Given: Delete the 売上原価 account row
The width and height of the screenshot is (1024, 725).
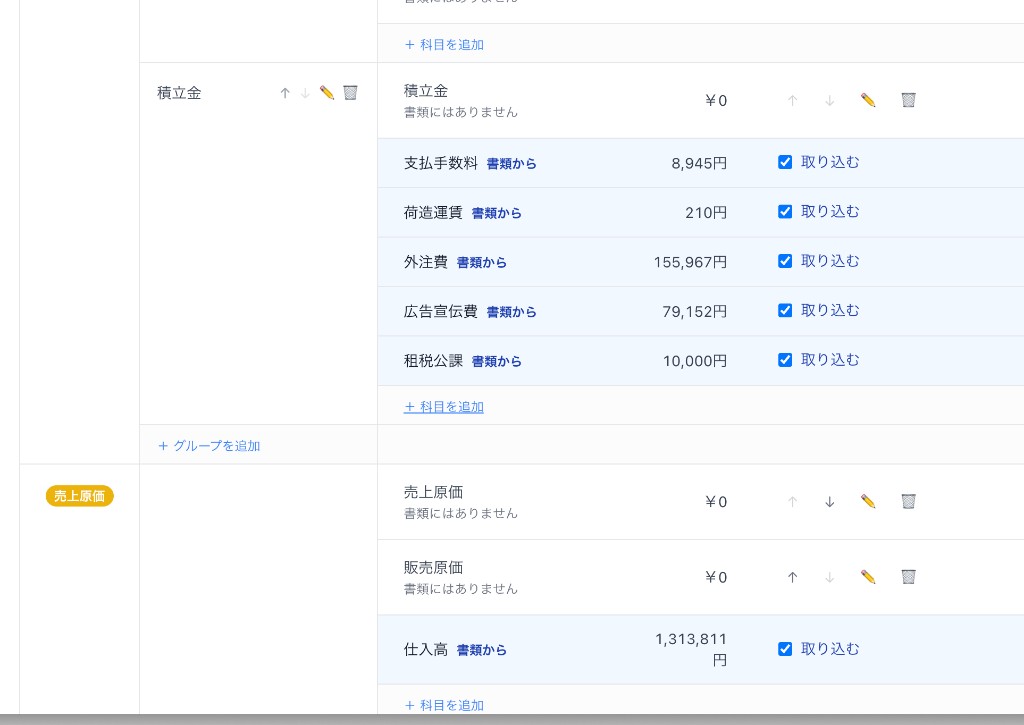Looking at the screenshot, I should [x=908, y=501].
